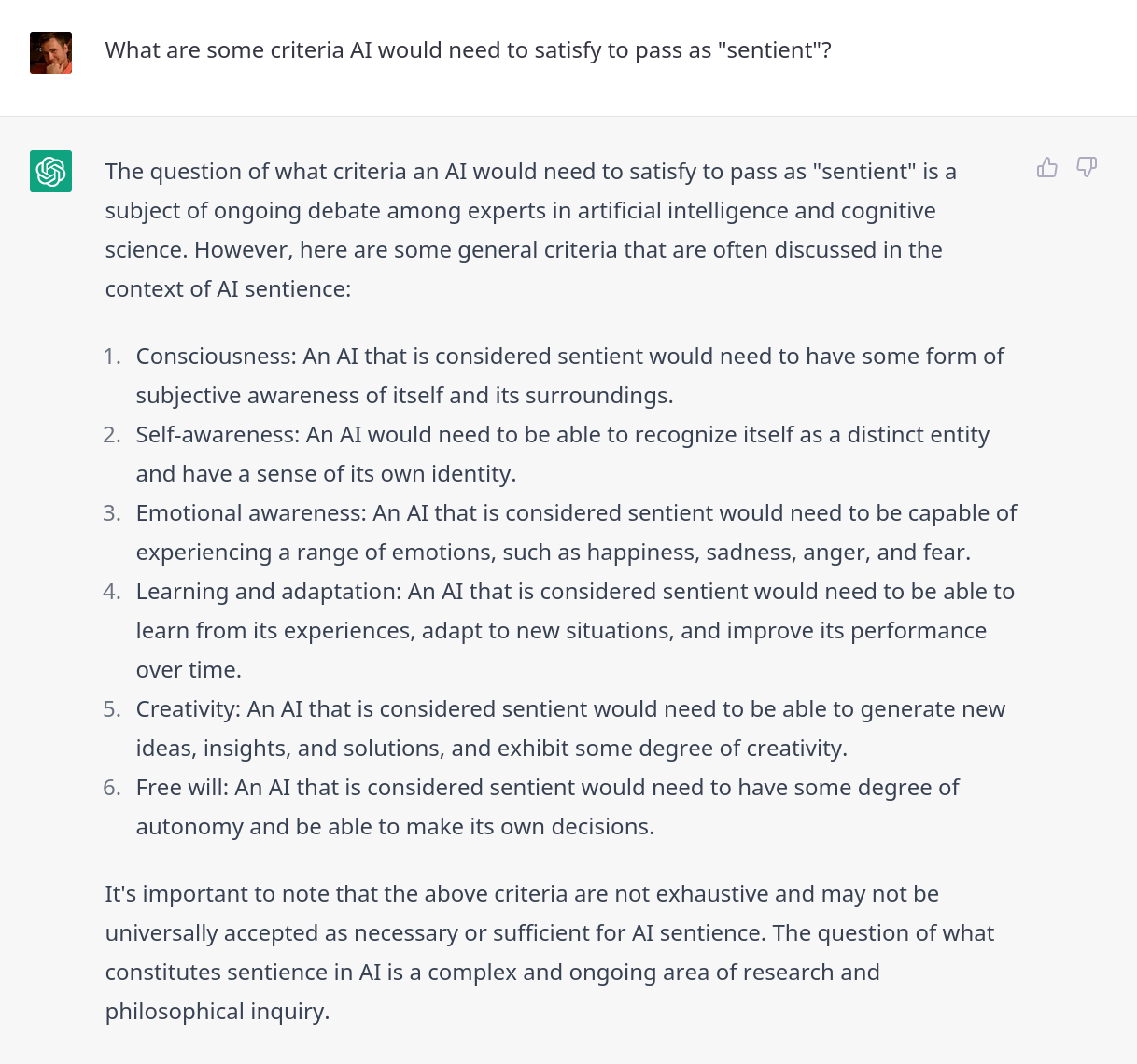
Task: Click the thumbs up feedback icon
Action: point(1047,167)
